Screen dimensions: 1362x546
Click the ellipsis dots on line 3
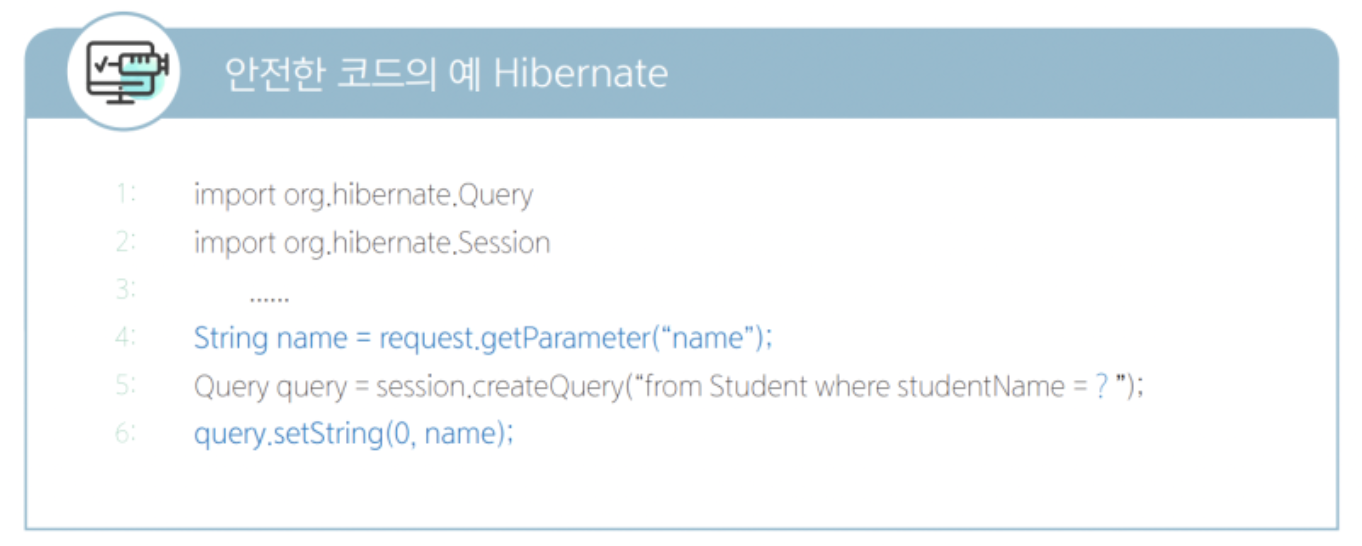(x=270, y=298)
